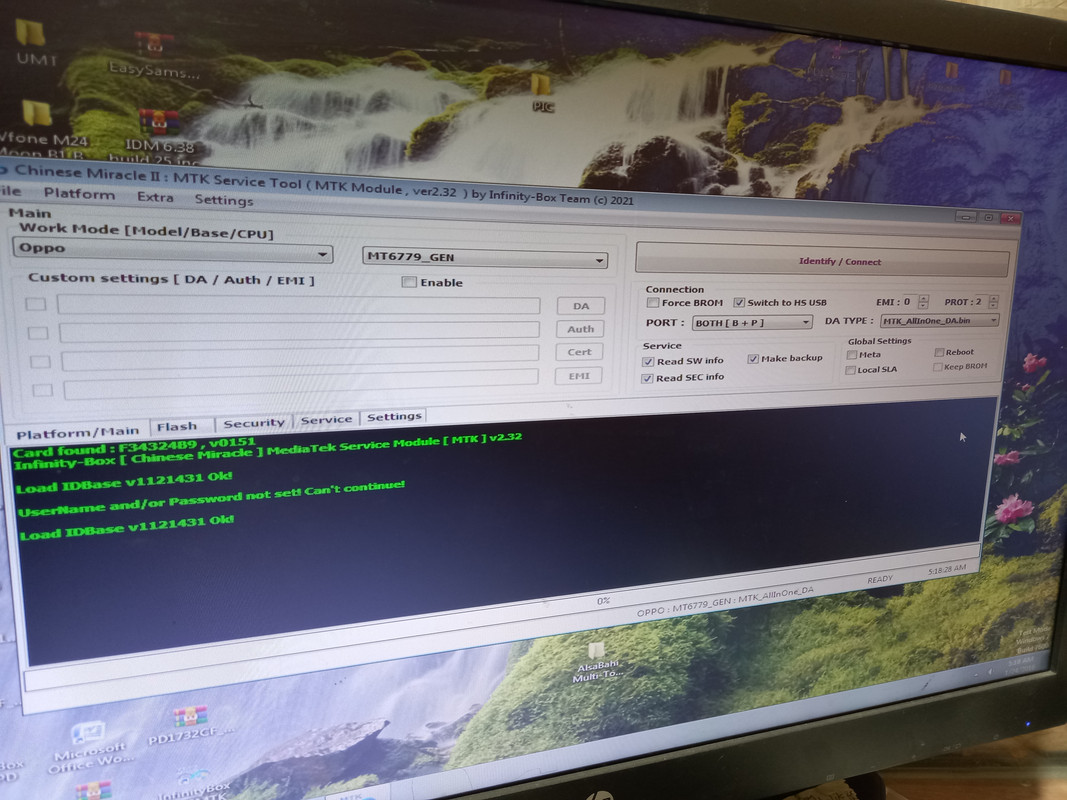Screen dimensions: 1067x800
Task: Click the Auth file path input field
Action: coord(299,331)
